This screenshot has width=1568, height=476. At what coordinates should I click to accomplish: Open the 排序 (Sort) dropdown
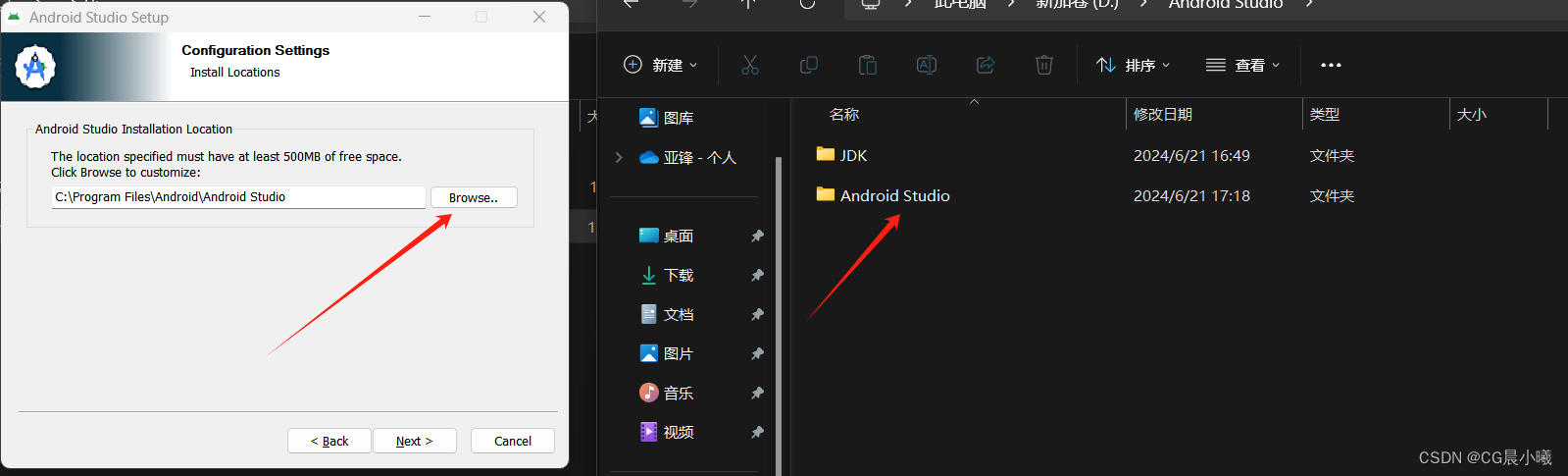(x=1134, y=65)
